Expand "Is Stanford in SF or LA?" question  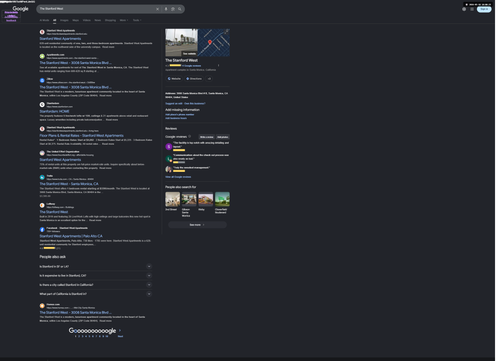149,266
